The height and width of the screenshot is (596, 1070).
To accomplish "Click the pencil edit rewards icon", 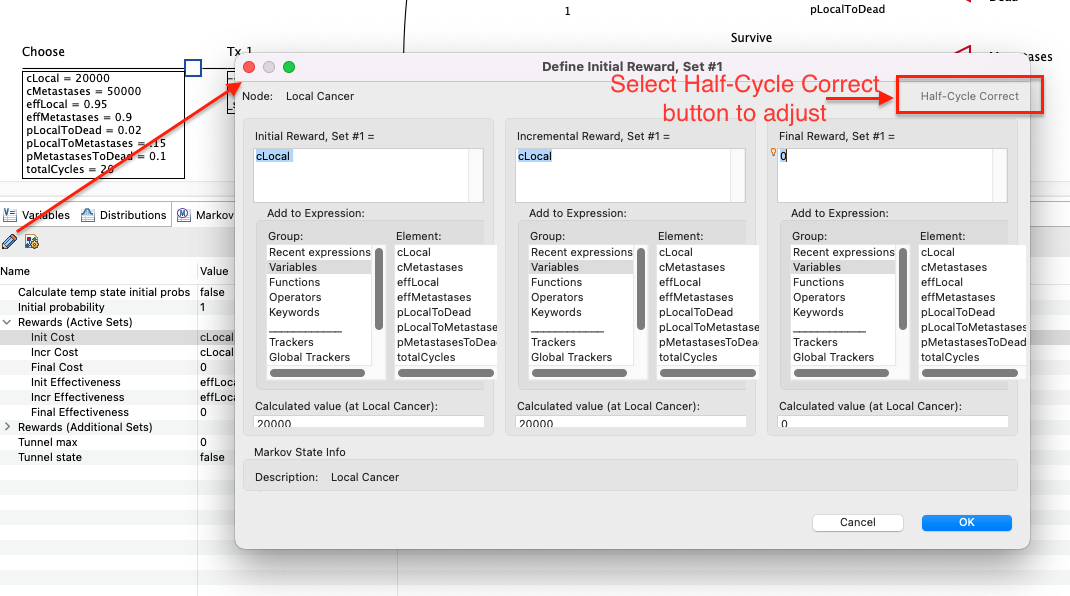I will coord(10,241).
